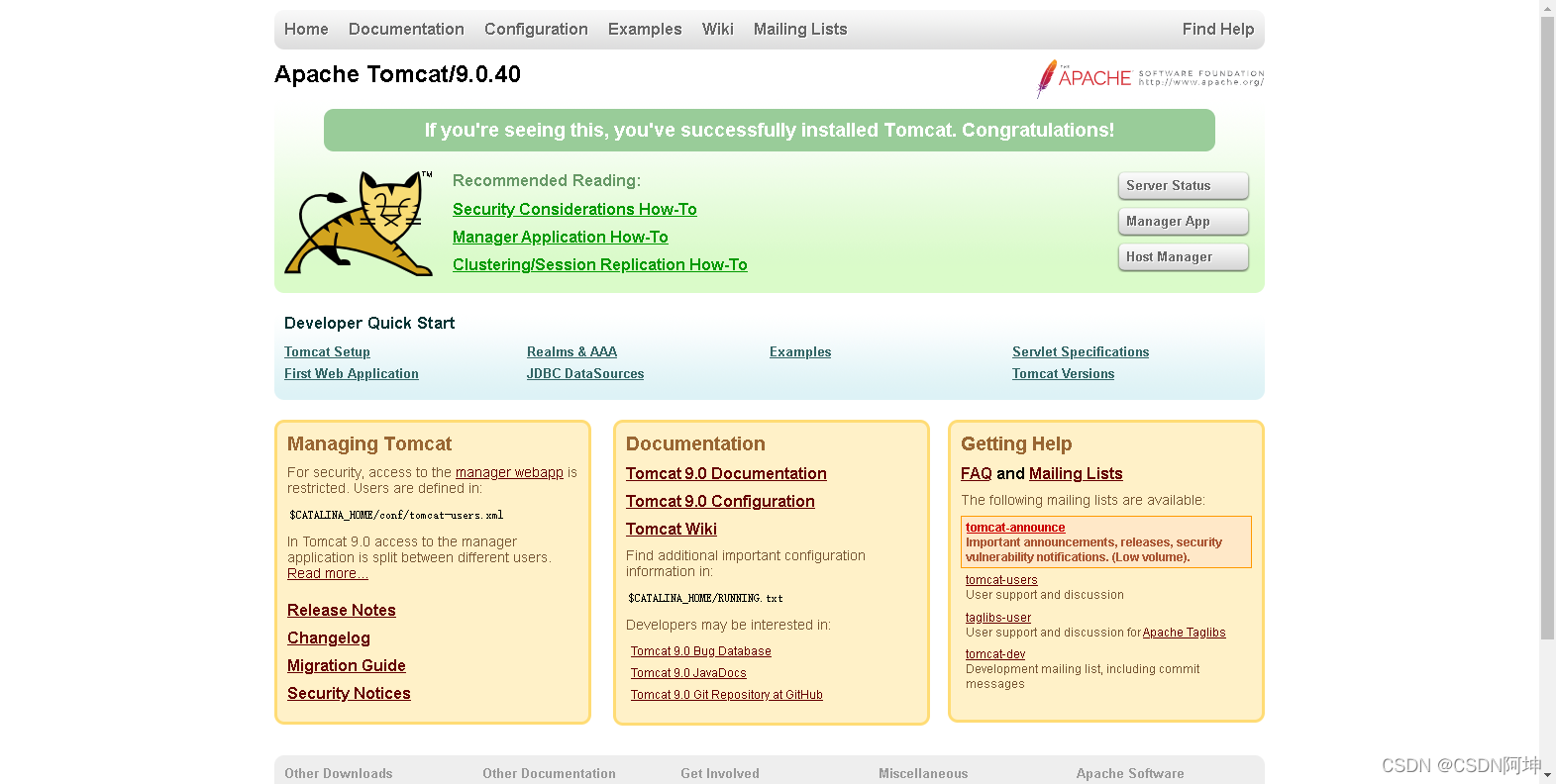Click the vertical scrollbar thumb
Screen dimensions: 1556x784
pyautogui.click(x=1547, y=328)
